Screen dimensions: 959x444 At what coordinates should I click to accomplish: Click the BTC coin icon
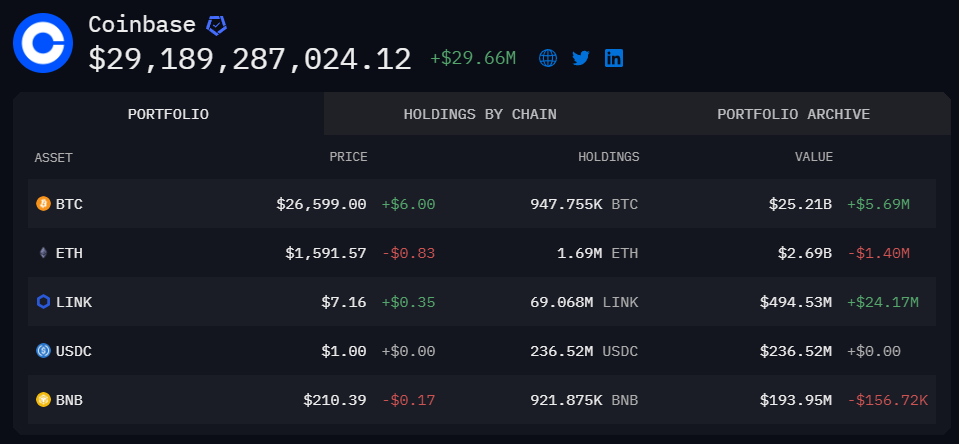coord(43,204)
